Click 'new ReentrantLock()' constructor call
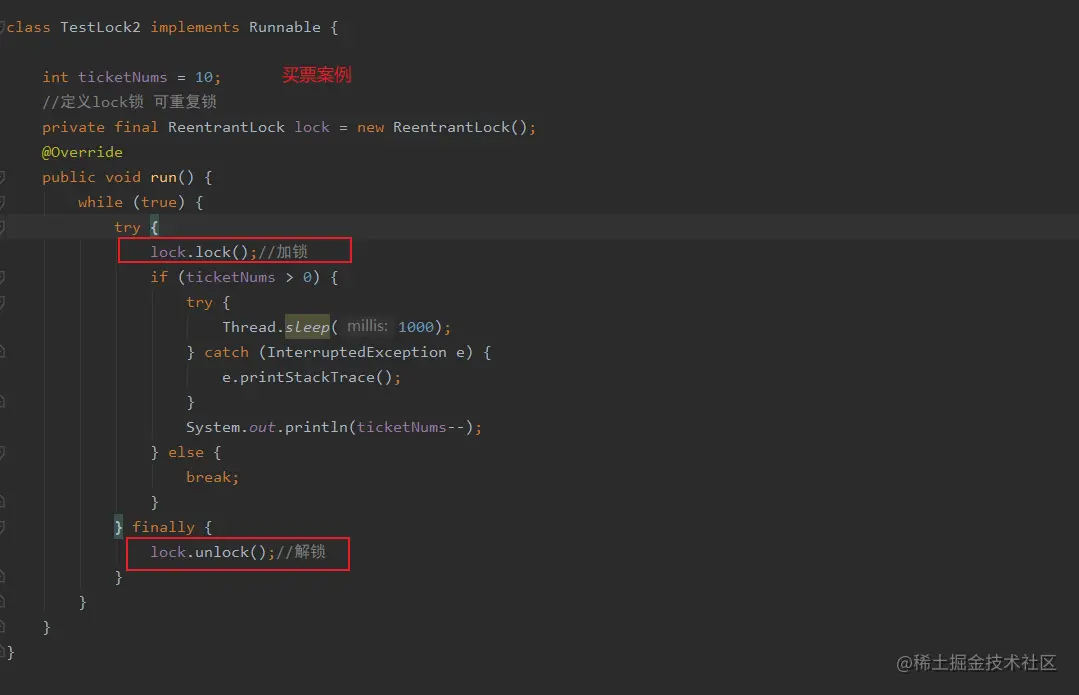 click(x=446, y=127)
